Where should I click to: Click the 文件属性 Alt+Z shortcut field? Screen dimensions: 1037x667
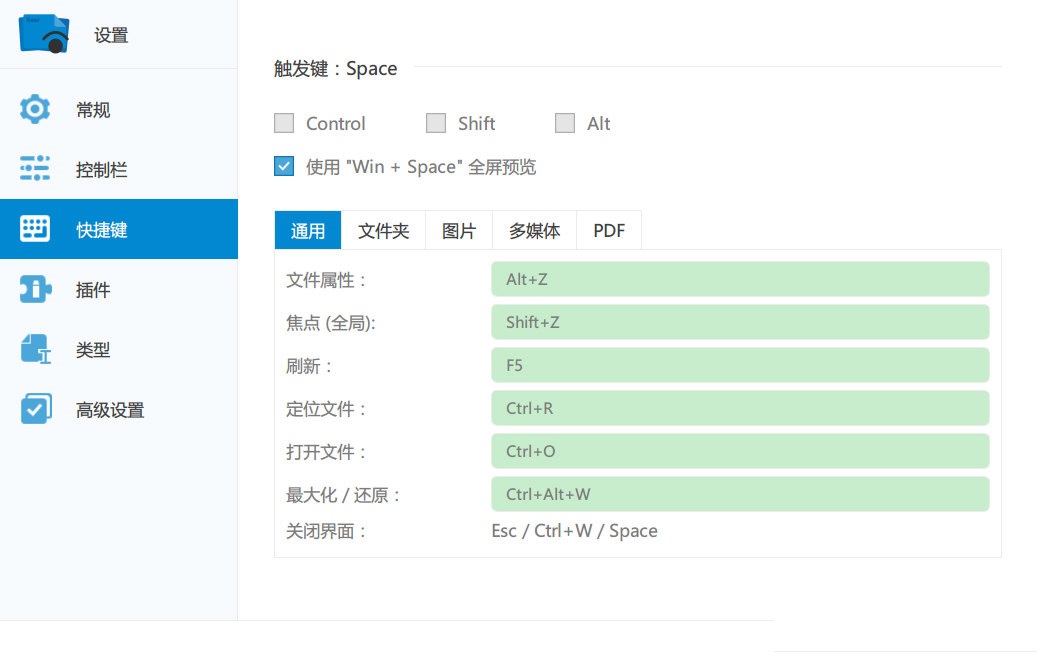click(740, 279)
